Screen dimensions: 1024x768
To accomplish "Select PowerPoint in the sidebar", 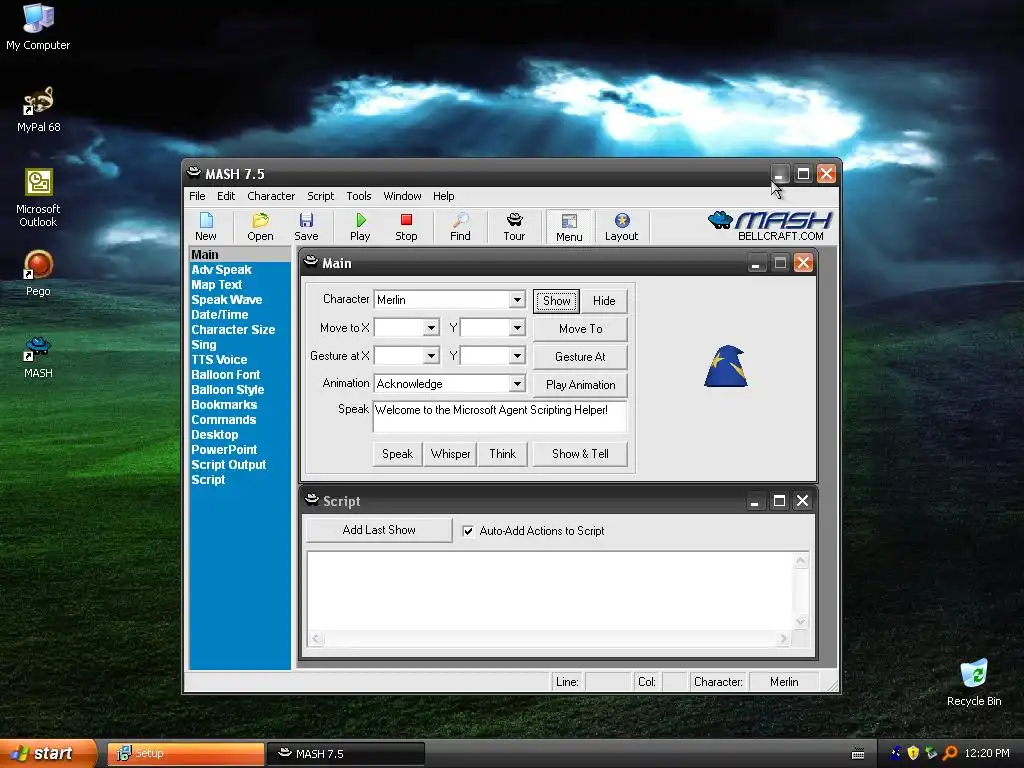I will coord(224,450).
